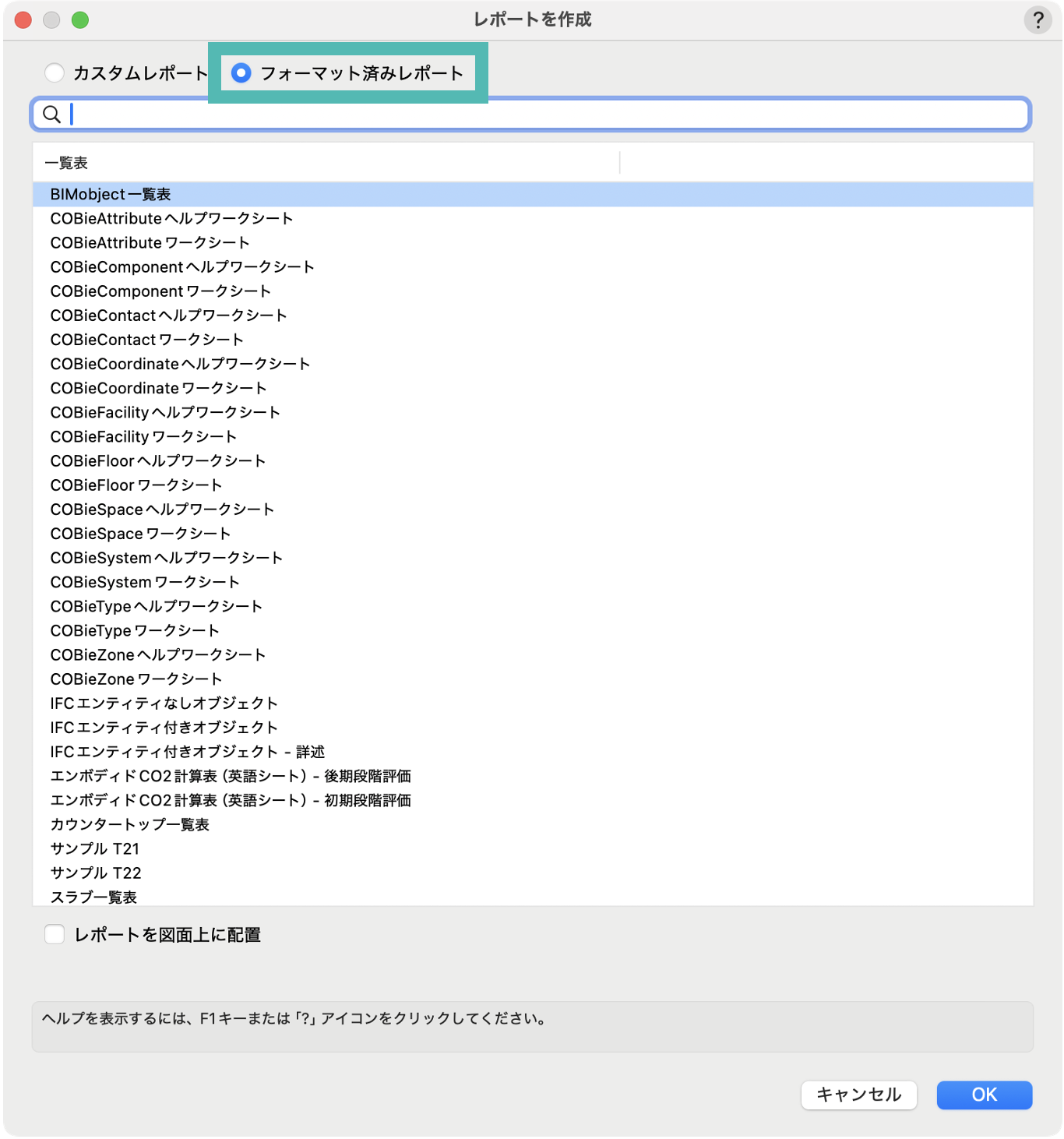Click the help question mark icon
The width and height of the screenshot is (1064, 1139).
click(x=1038, y=20)
